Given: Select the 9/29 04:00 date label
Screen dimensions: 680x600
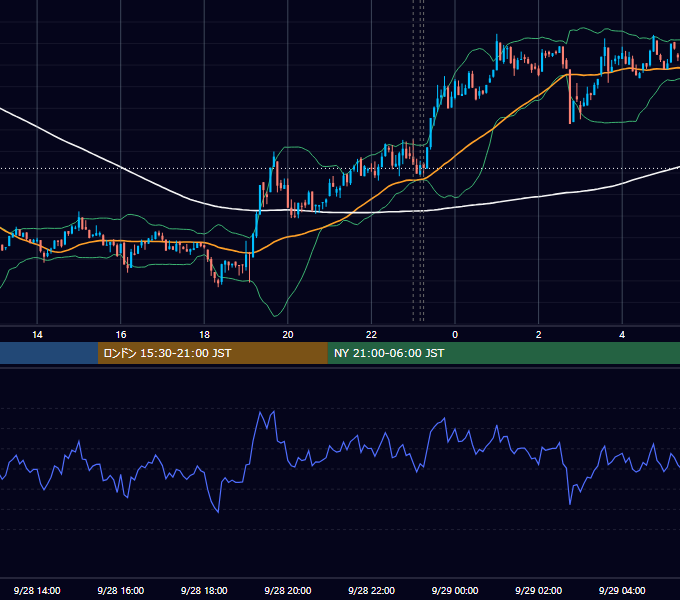Looking at the screenshot, I should (x=622, y=590).
